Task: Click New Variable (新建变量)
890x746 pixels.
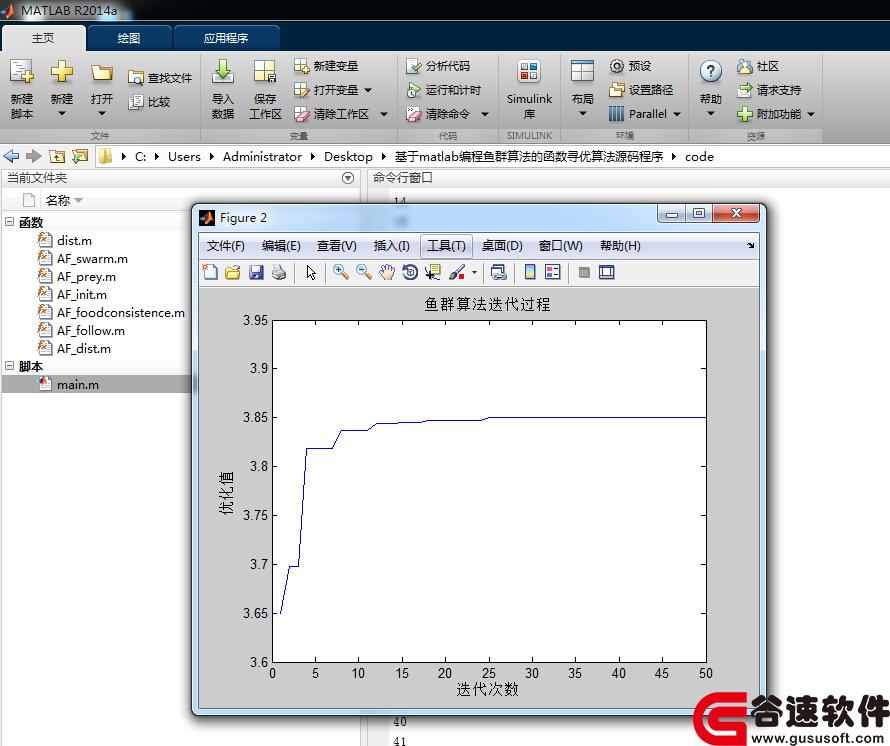Action: tap(326, 66)
